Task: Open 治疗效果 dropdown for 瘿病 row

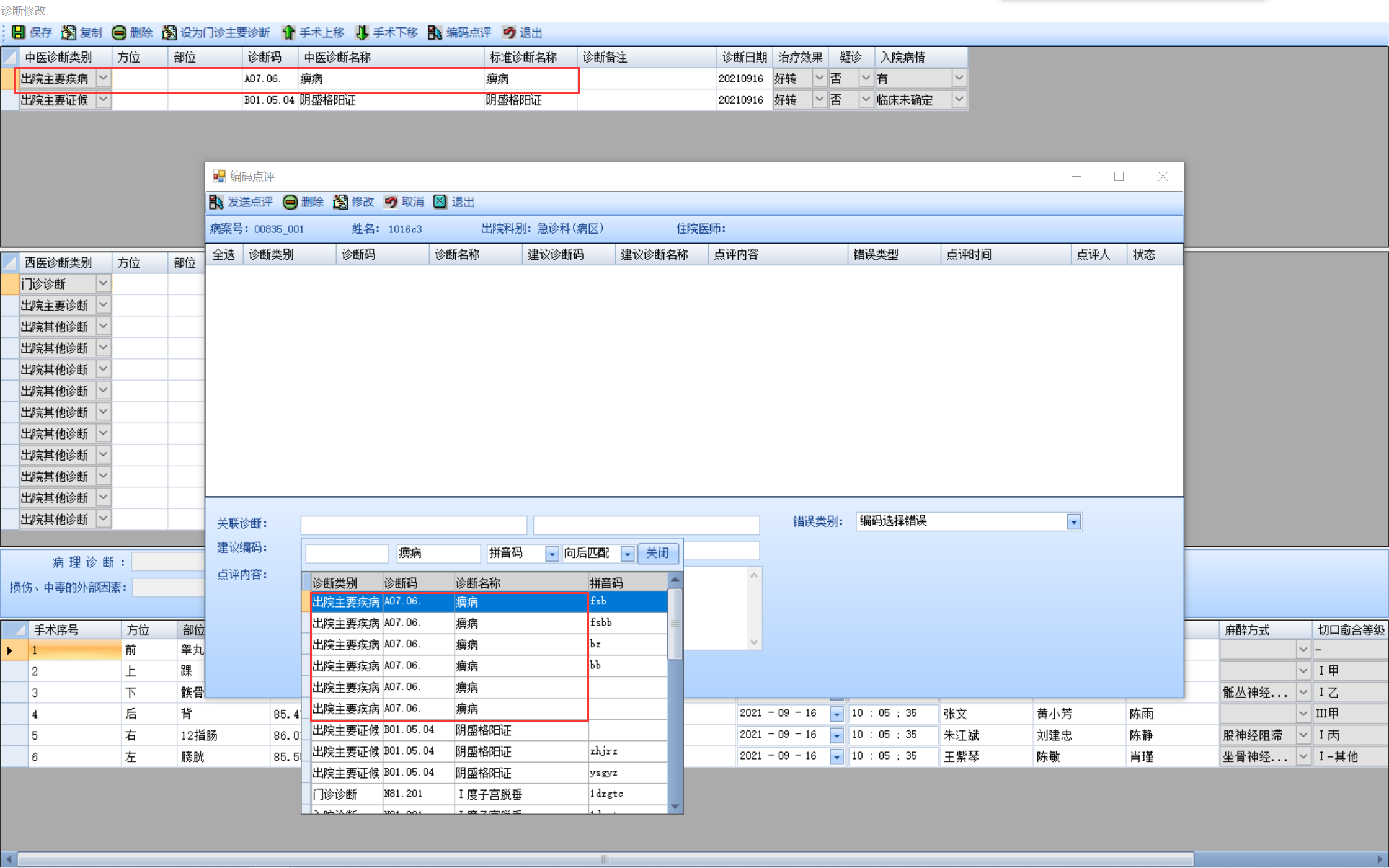Action: 819,78
